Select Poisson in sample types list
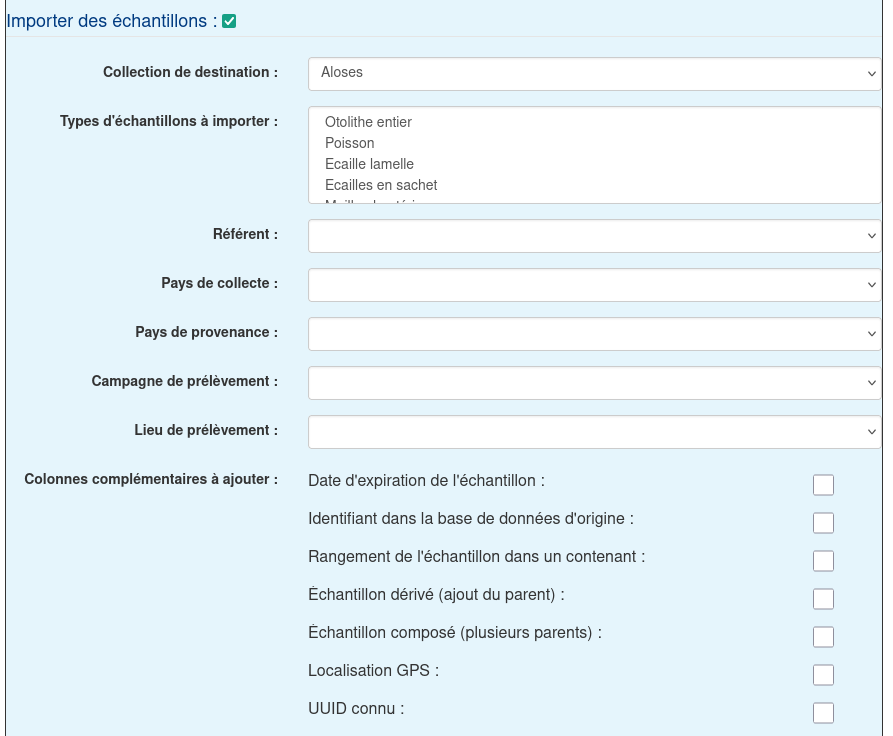Image resolution: width=893 pixels, height=736 pixels. pos(349,143)
